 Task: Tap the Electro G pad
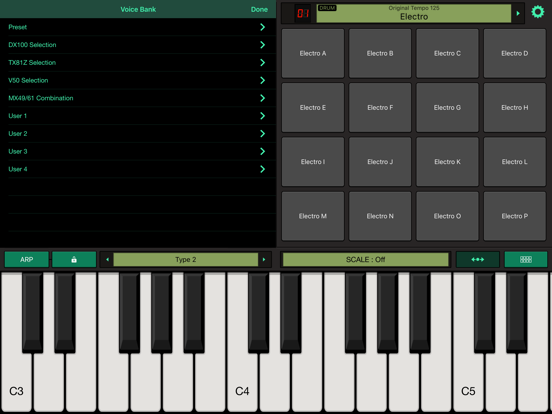(x=447, y=107)
